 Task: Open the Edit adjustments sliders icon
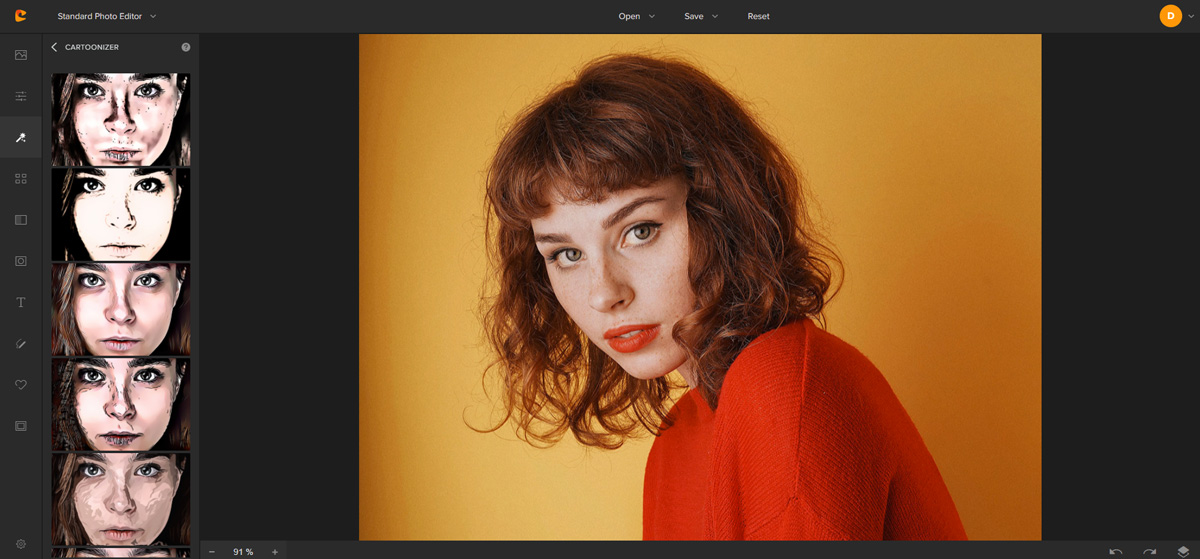(x=20, y=96)
